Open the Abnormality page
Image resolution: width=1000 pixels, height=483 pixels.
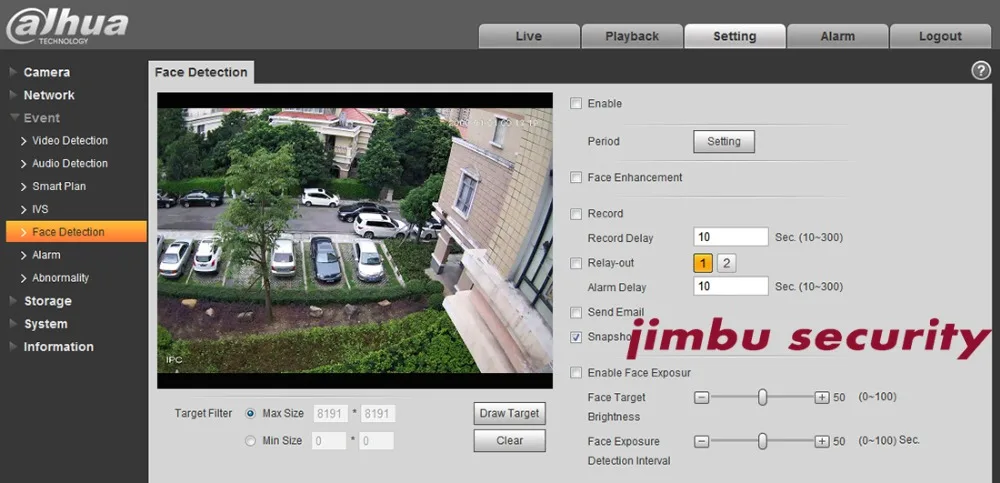point(60,278)
